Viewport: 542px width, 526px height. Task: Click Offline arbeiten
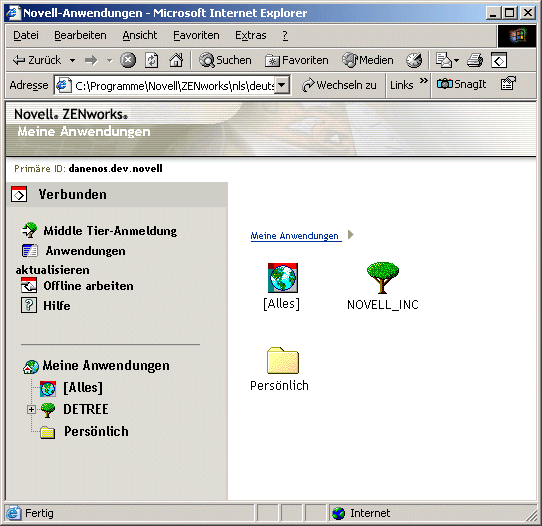click(x=88, y=286)
